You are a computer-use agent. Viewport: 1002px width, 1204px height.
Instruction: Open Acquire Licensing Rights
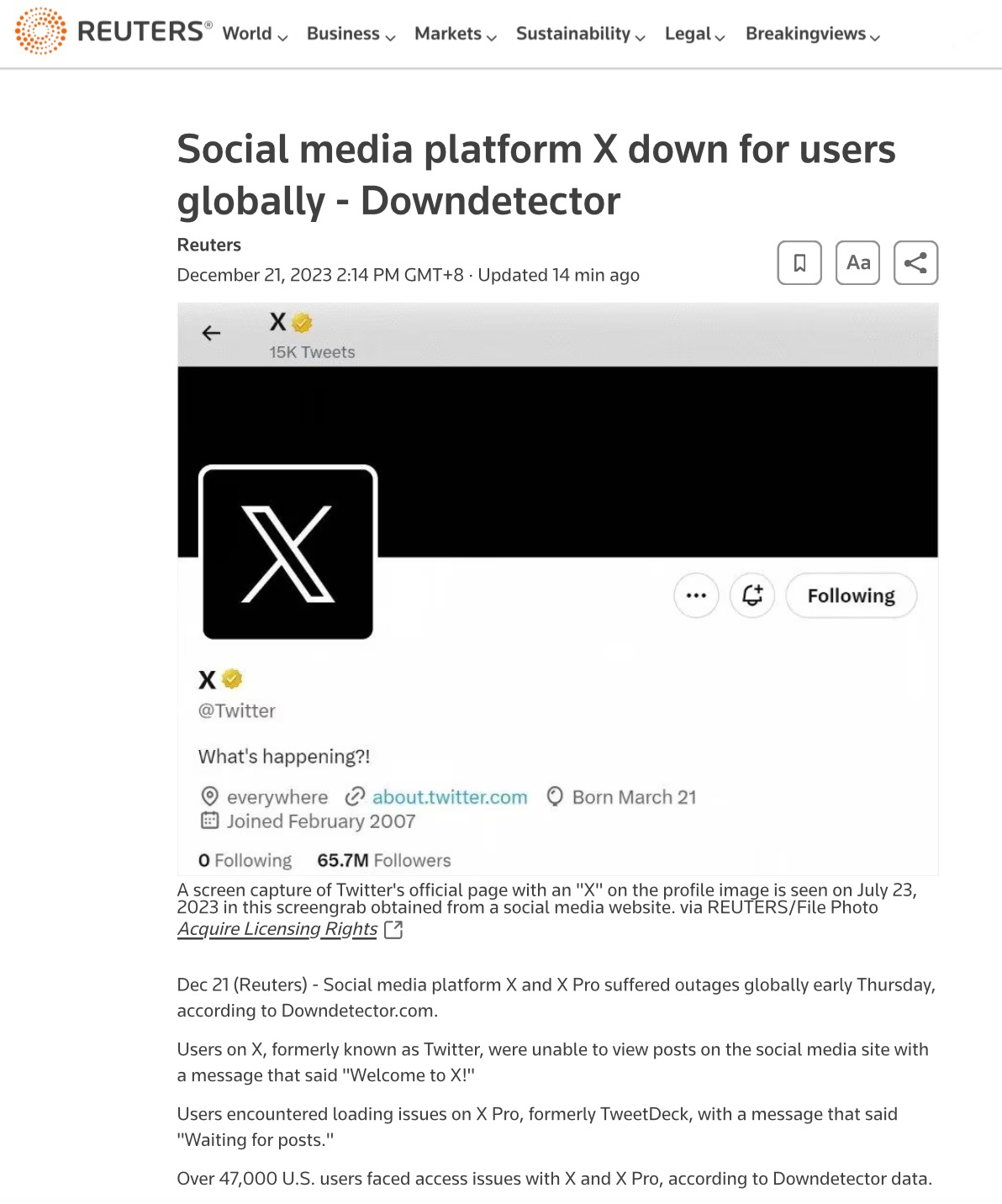coord(277,929)
